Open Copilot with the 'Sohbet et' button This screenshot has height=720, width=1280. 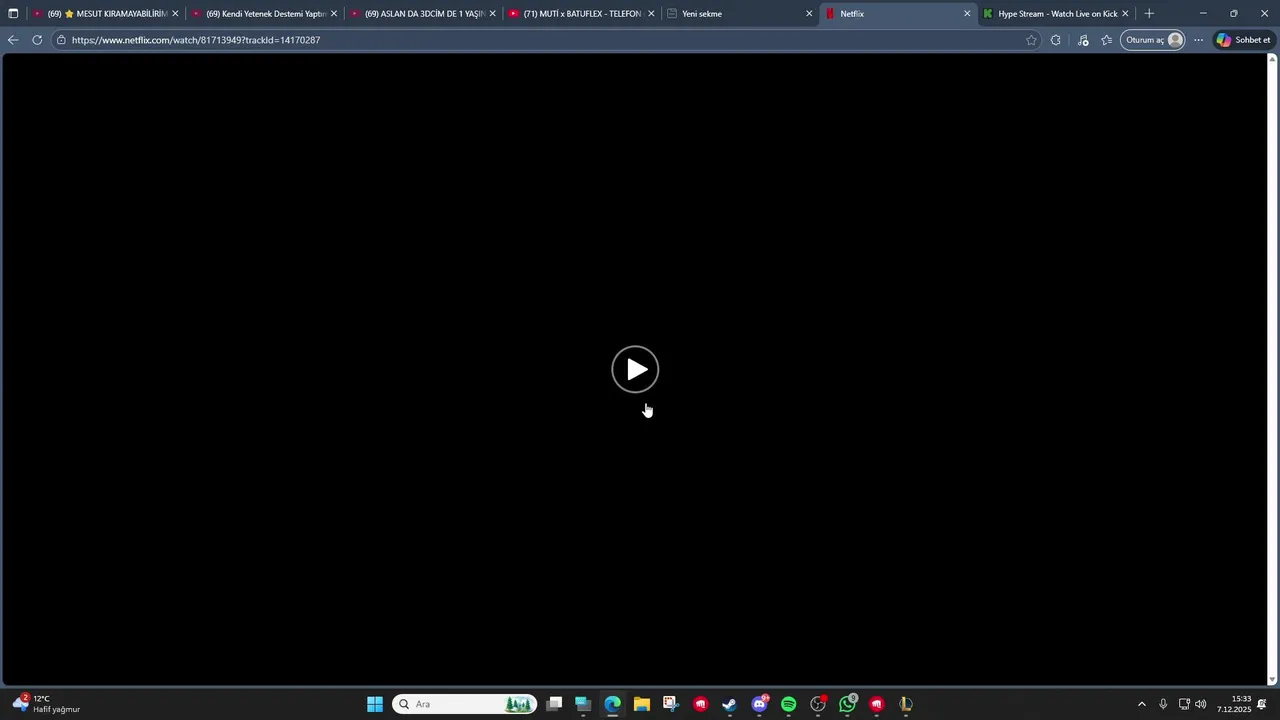click(x=1243, y=40)
